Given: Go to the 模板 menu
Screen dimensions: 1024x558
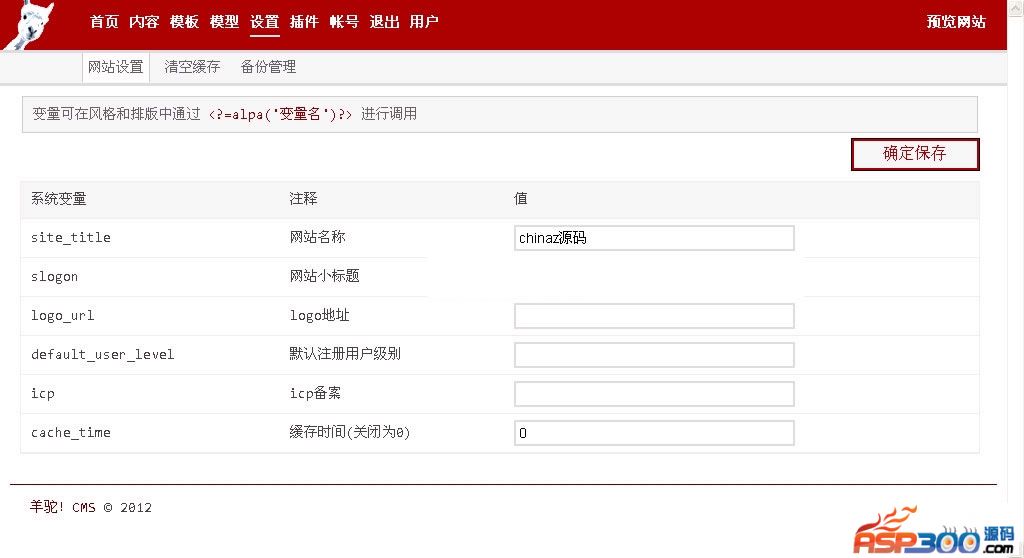Looking at the screenshot, I should (x=184, y=22).
